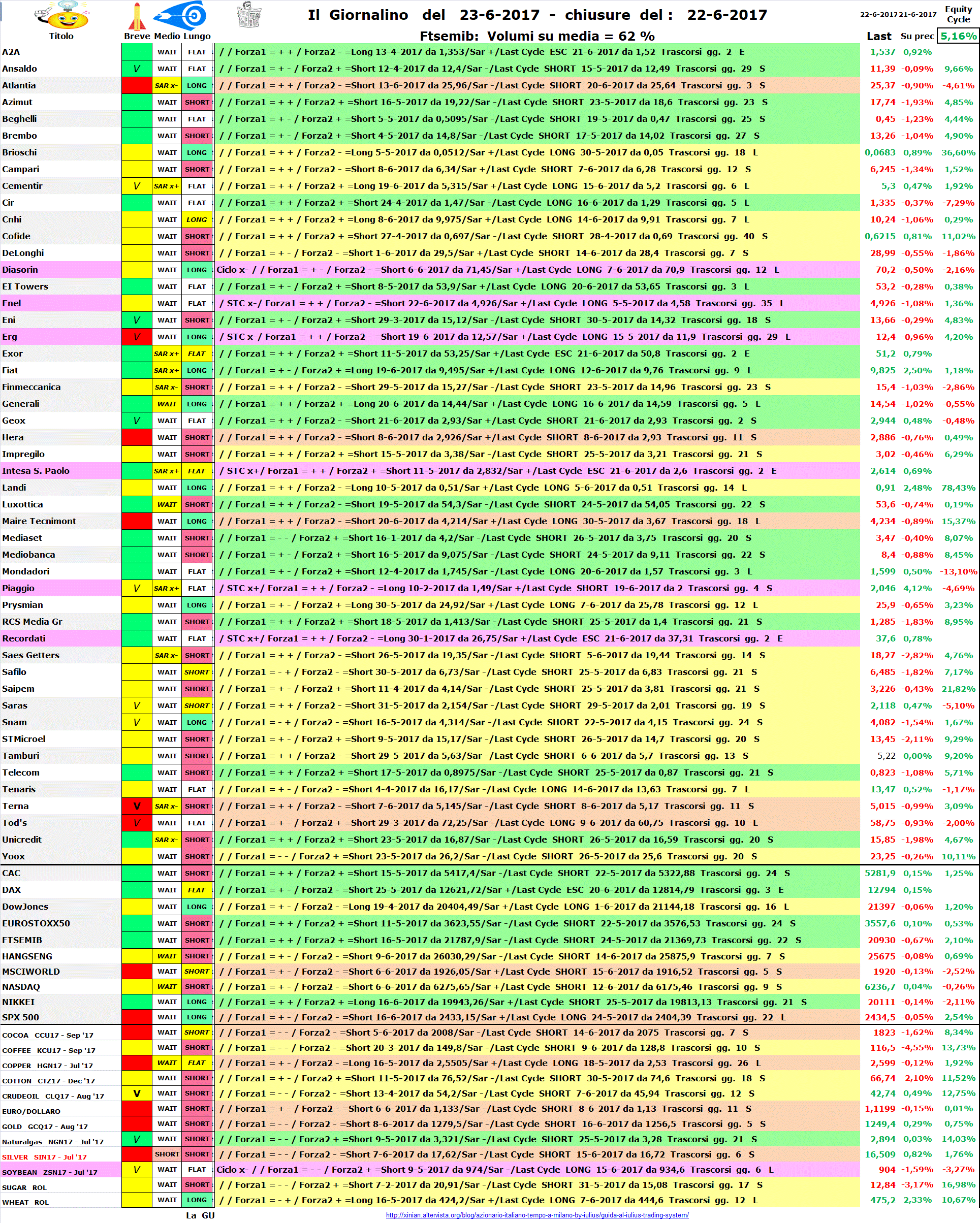
Task: Select the Recordati row title
Action: (24, 638)
